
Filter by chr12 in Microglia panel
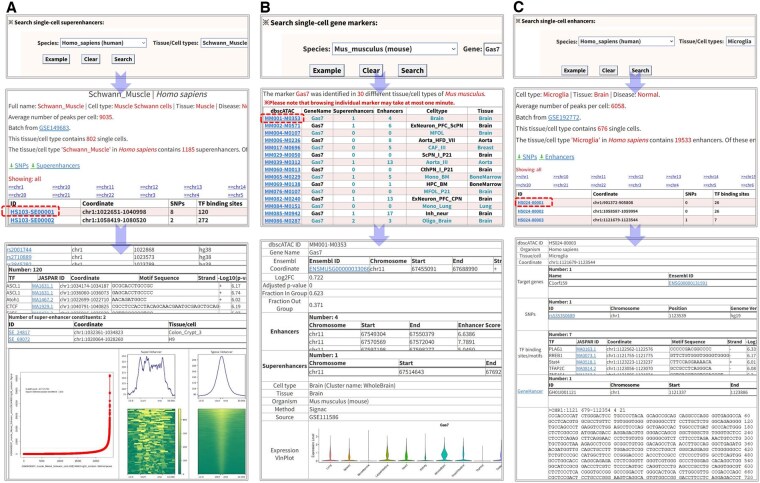pos(636,177)
